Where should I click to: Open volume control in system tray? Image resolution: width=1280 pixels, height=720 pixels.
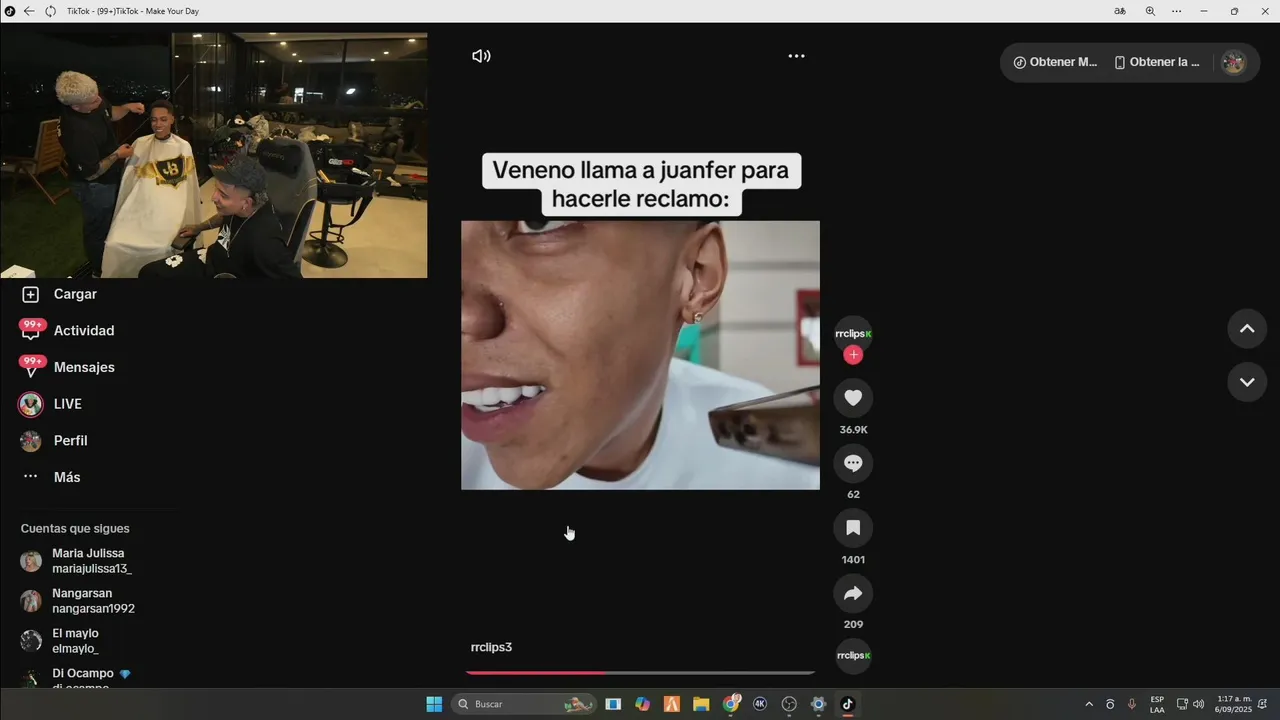(x=1199, y=704)
